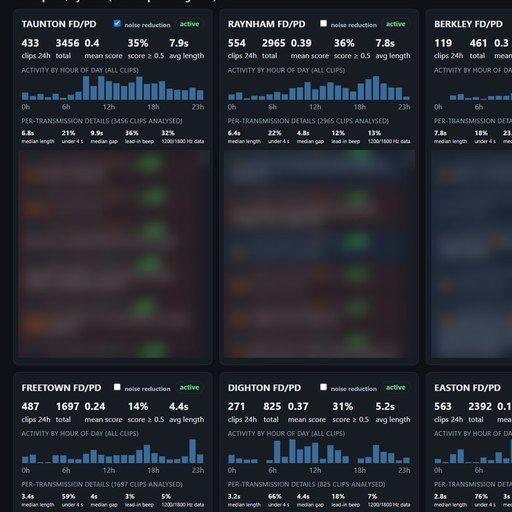Click Raynham's 7.8s avg length
The width and height of the screenshot is (512, 512).
pos(385,43)
